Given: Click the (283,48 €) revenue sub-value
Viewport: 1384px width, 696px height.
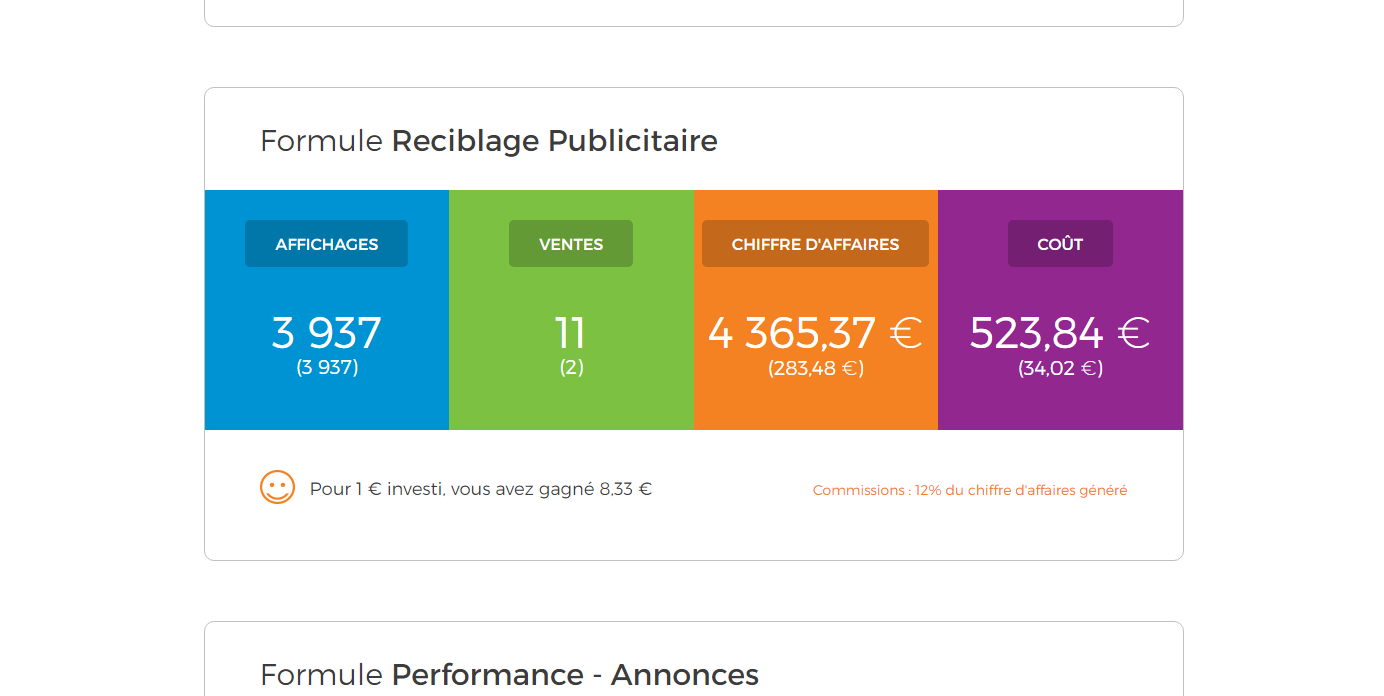Looking at the screenshot, I should [x=815, y=369].
